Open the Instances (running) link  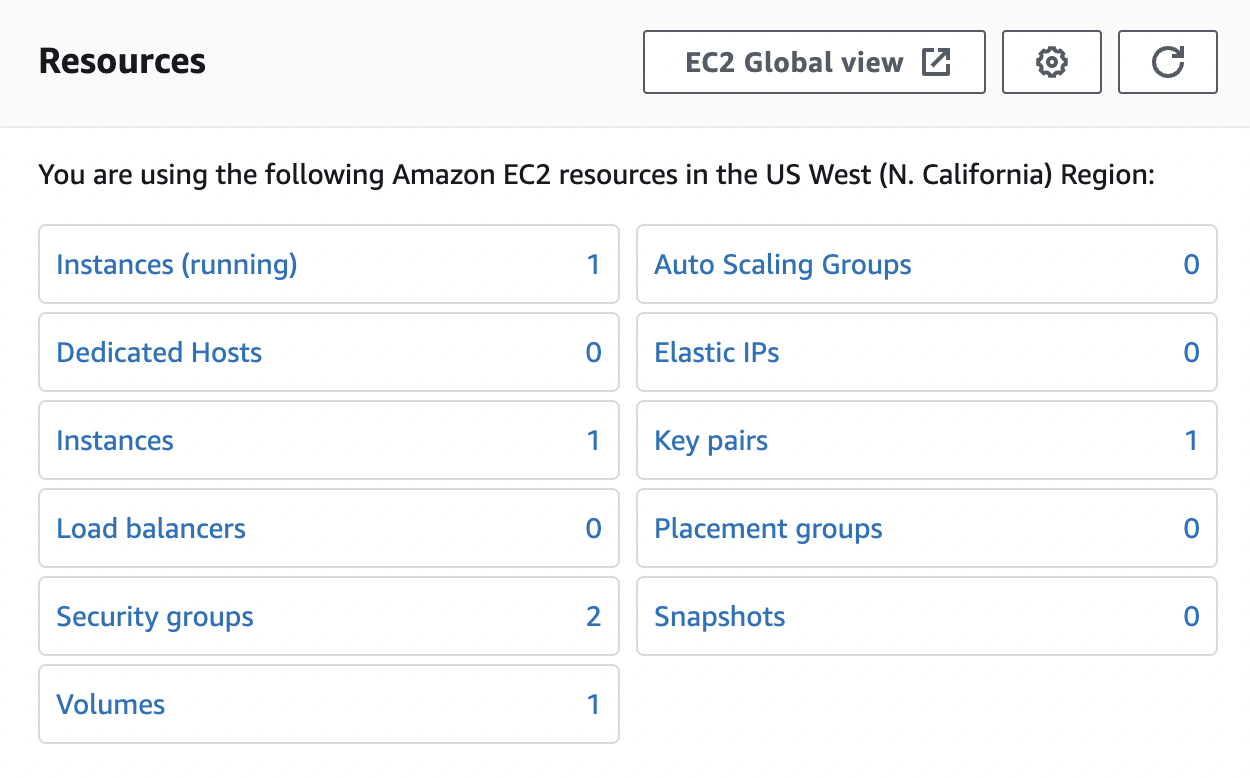177,265
